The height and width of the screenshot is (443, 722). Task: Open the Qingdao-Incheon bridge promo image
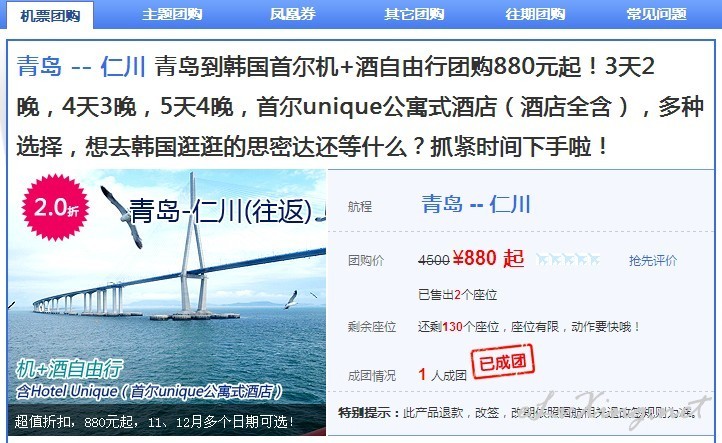point(167,302)
